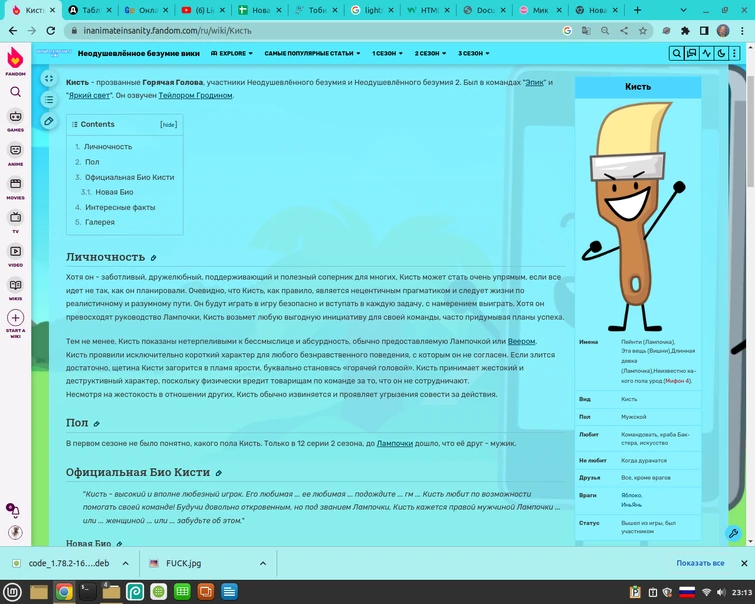Open the Linux Mint start menu
The height and width of the screenshot is (604, 755).
pos(12,591)
